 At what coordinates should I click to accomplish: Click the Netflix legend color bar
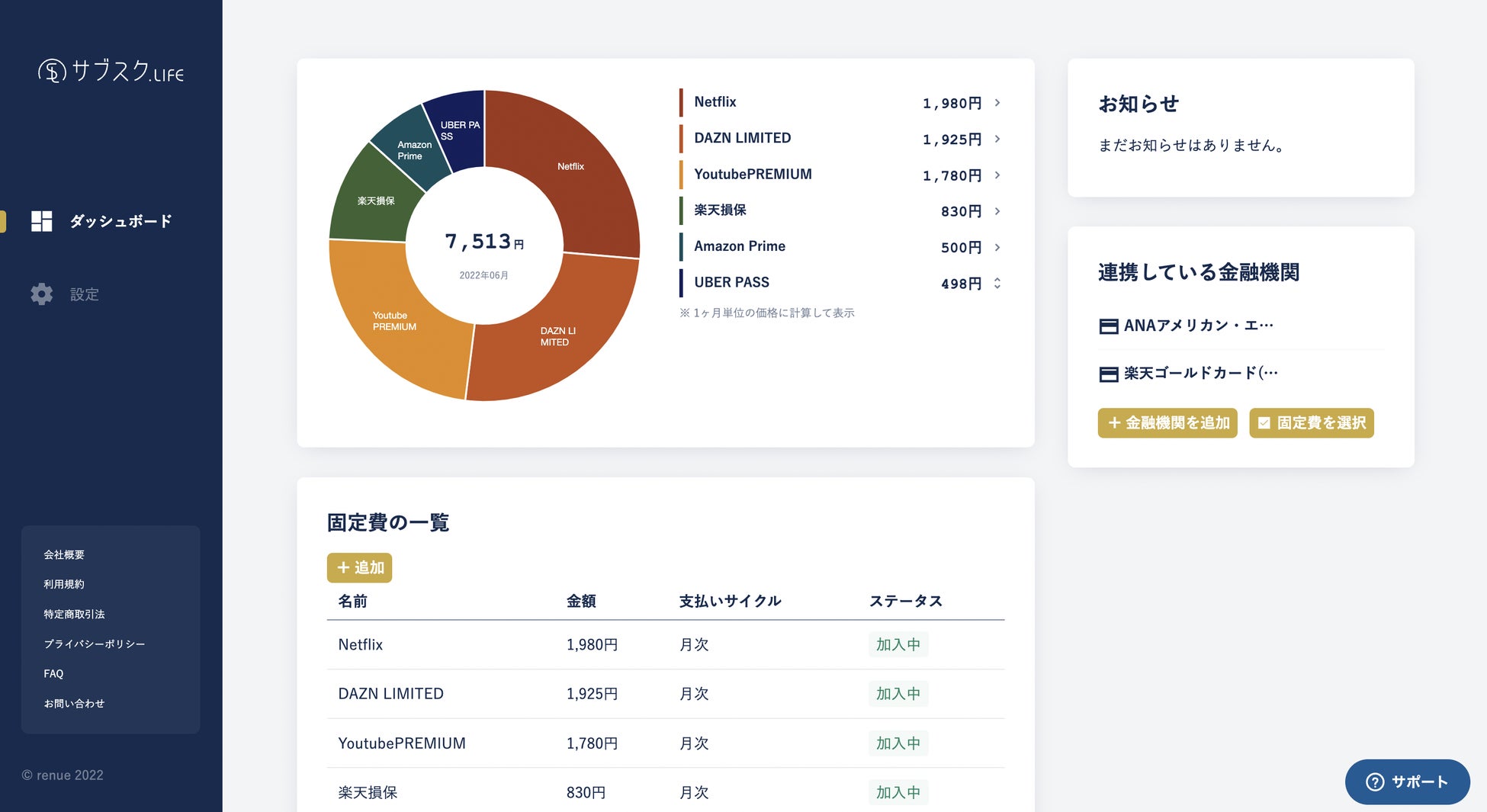point(681,103)
